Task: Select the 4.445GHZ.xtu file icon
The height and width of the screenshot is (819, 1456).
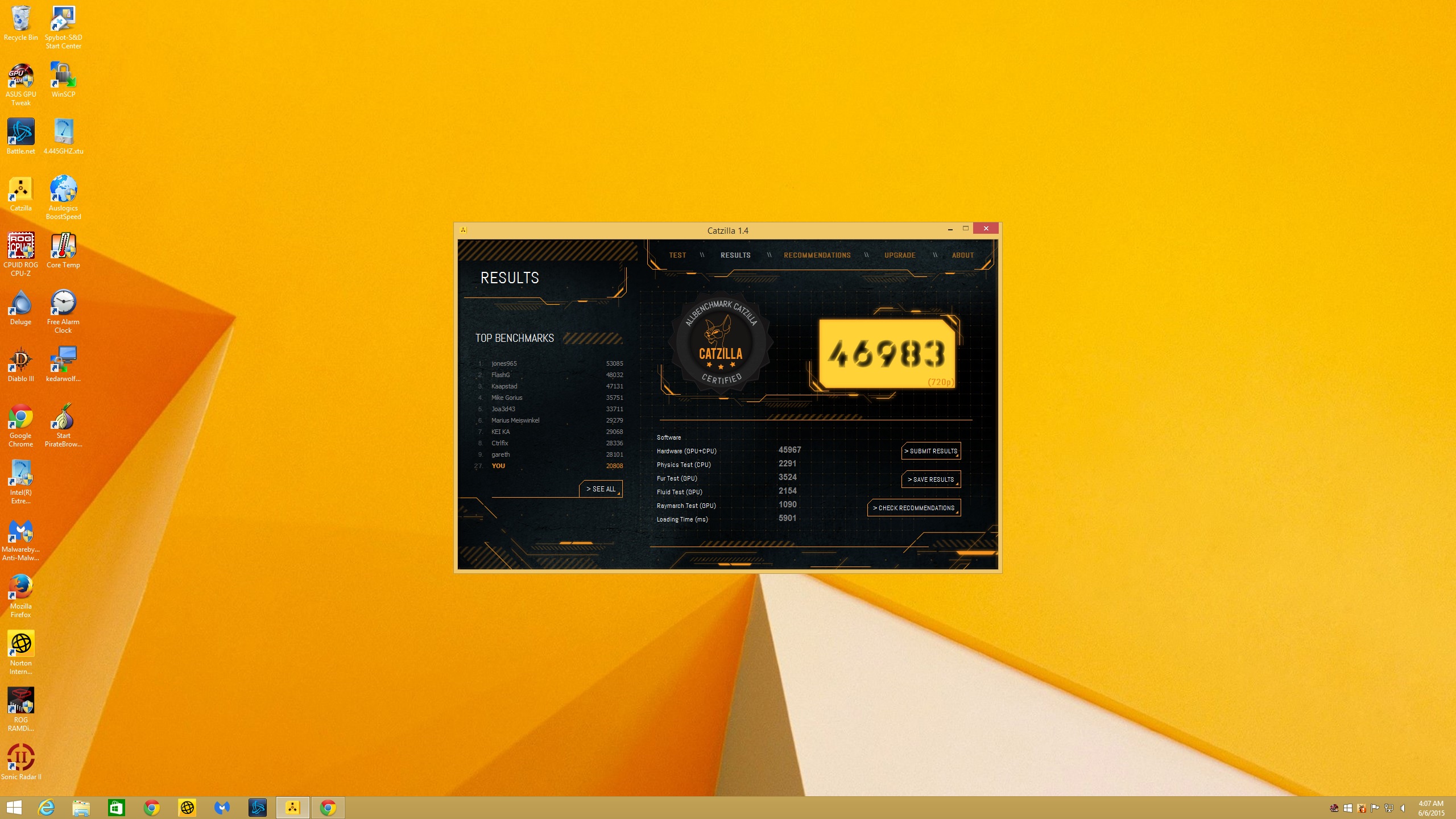Action: (x=63, y=137)
